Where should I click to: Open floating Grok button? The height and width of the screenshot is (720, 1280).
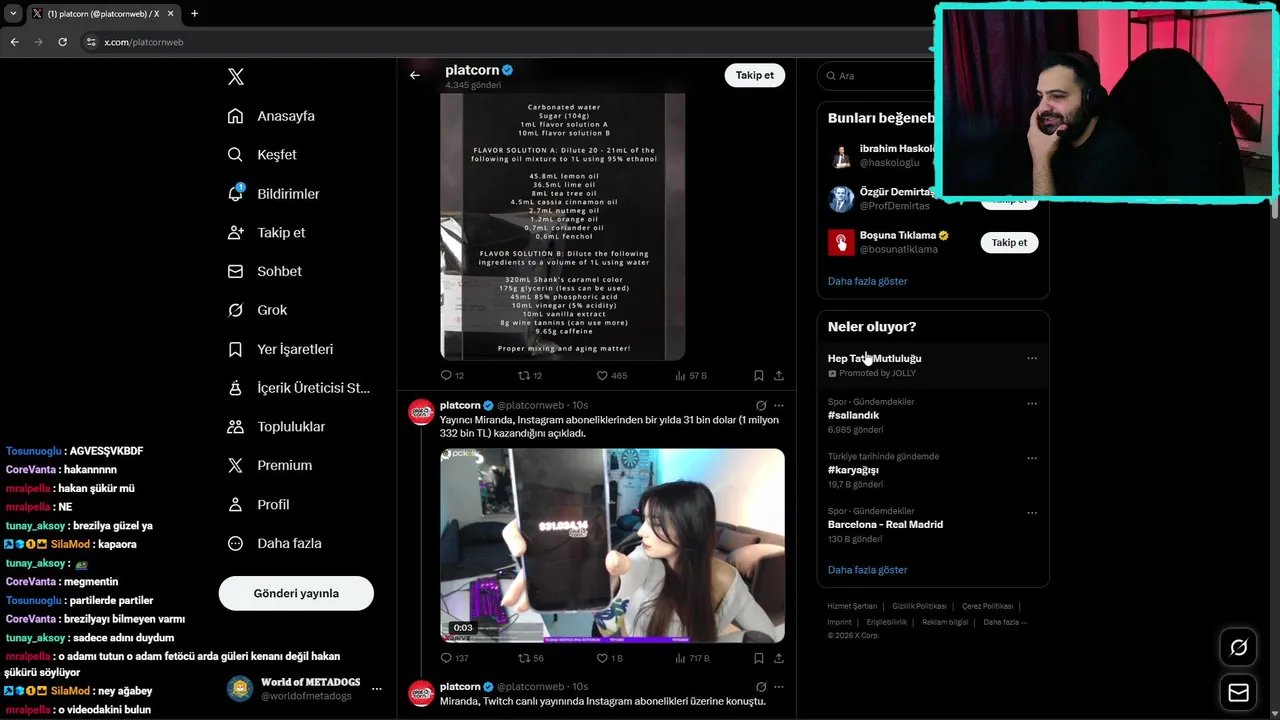[1238, 648]
